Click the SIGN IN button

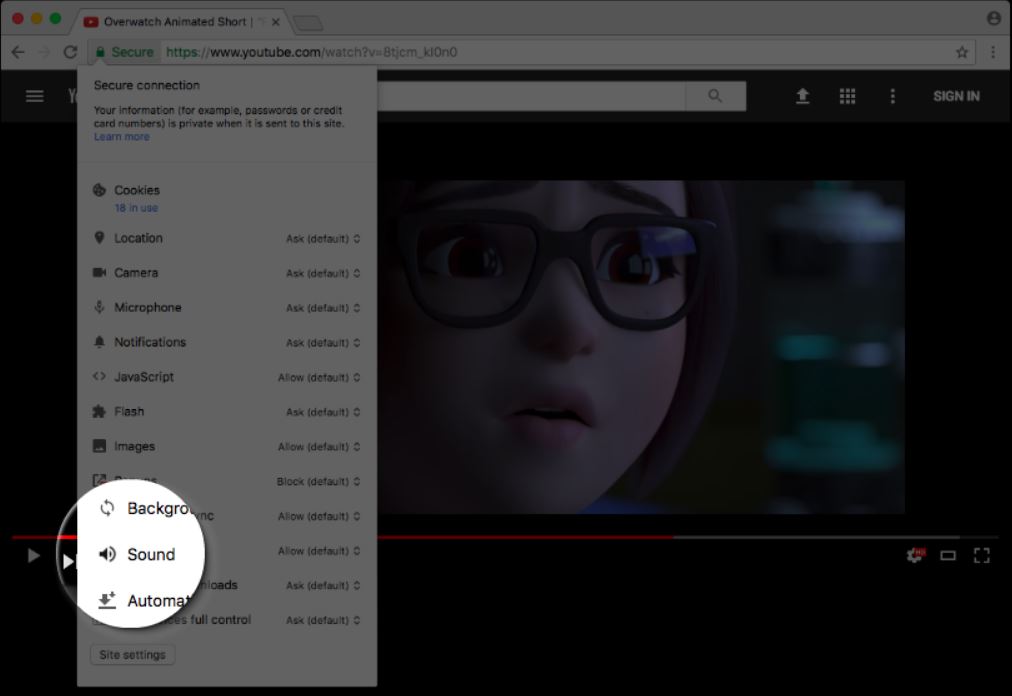pyautogui.click(x=956, y=96)
